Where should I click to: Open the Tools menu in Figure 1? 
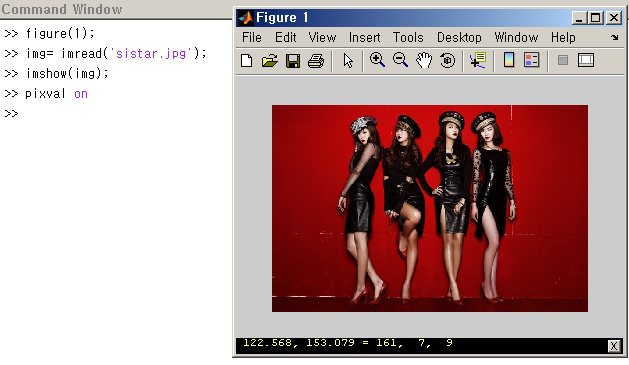click(408, 37)
